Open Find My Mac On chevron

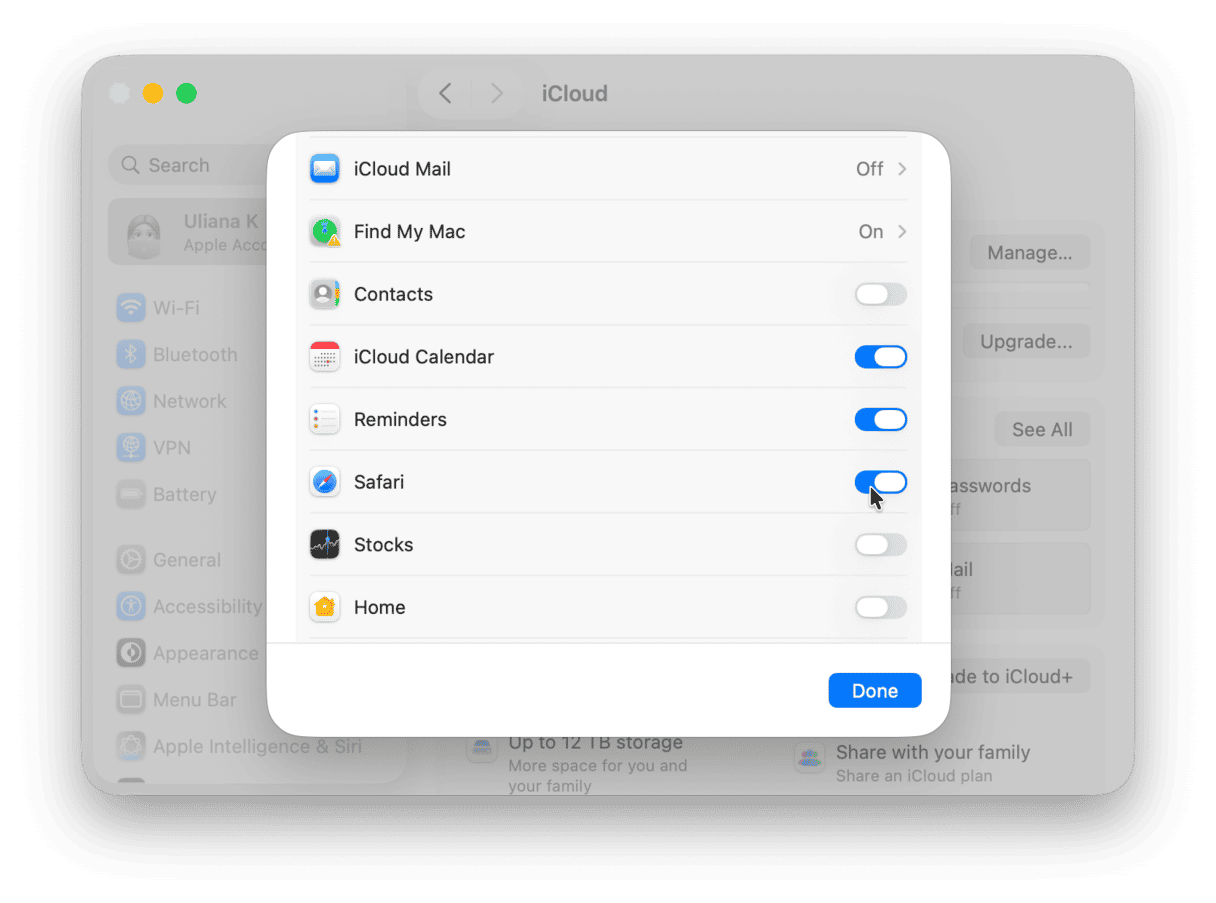click(x=901, y=232)
